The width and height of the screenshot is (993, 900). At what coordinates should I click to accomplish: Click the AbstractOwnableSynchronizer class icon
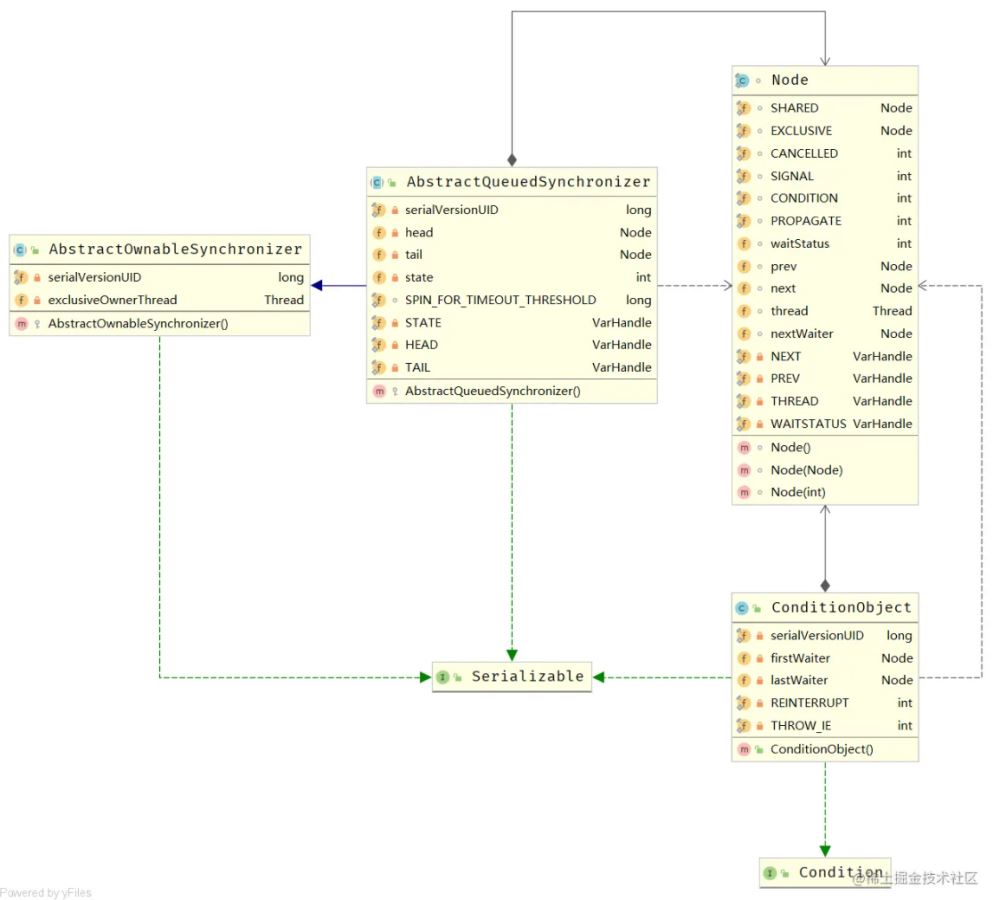click(x=20, y=249)
